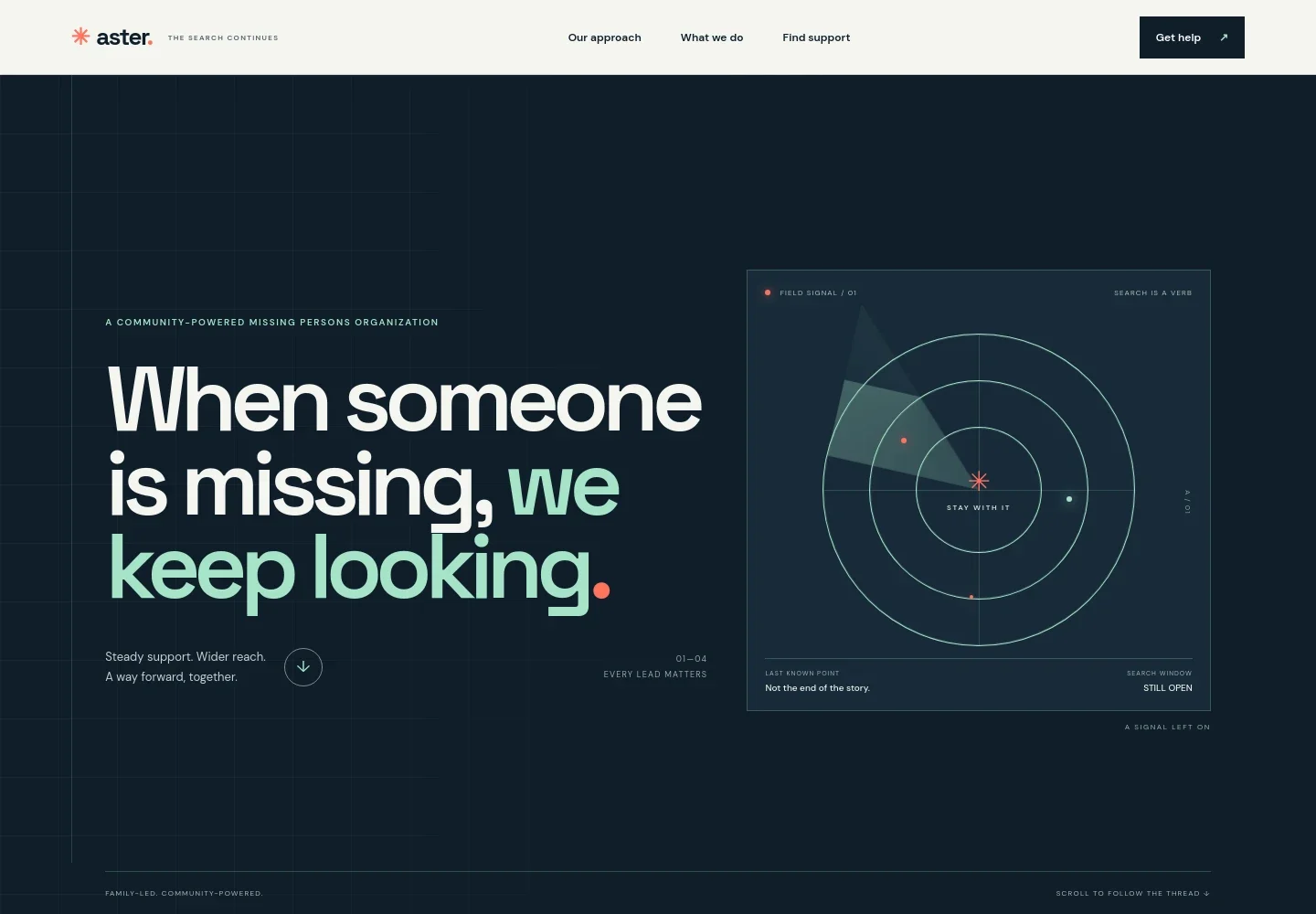
Task: Click the green dot on the radar
Action: click(x=1069, y=499)
